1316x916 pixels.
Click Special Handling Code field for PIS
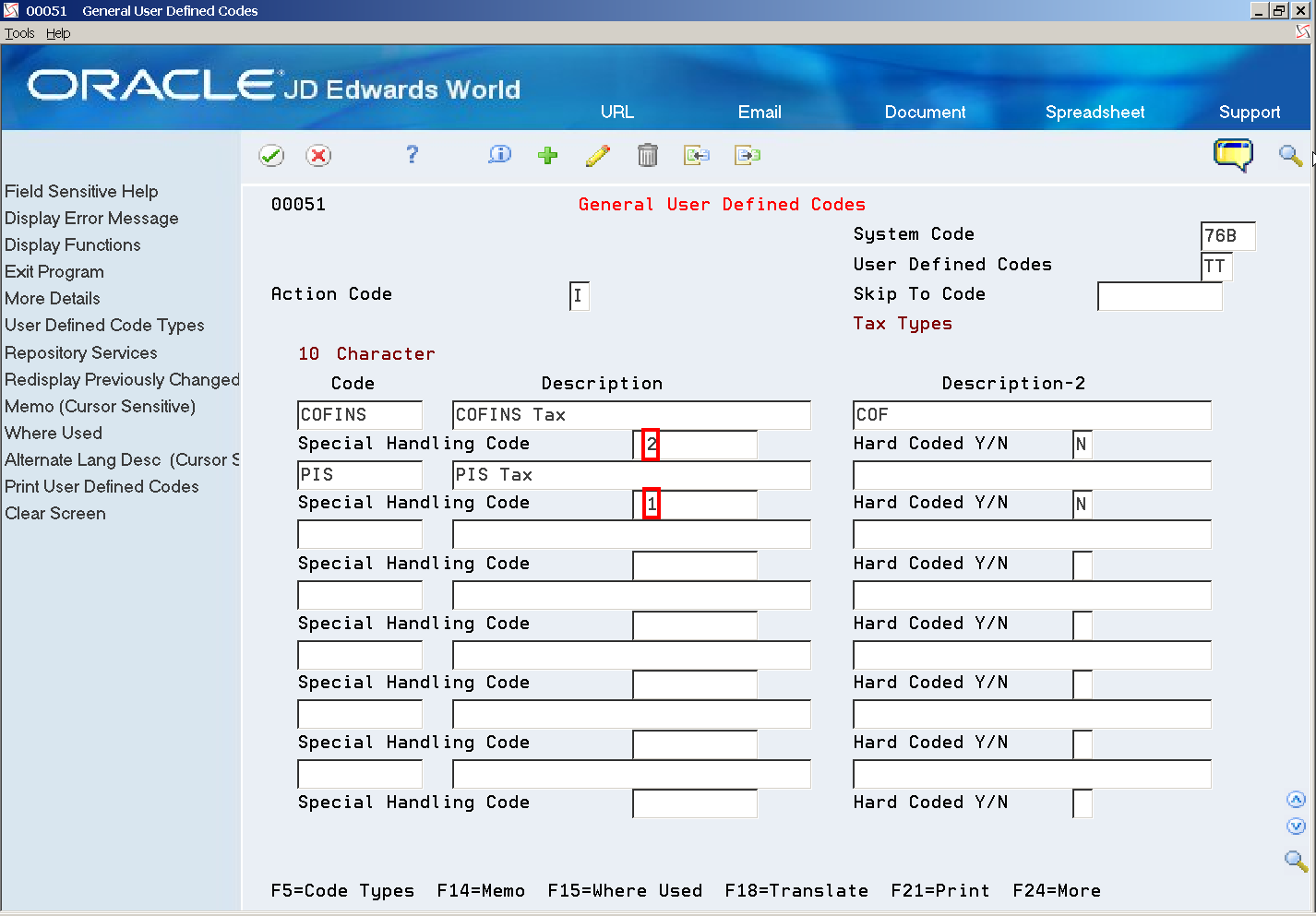[695, 505]
